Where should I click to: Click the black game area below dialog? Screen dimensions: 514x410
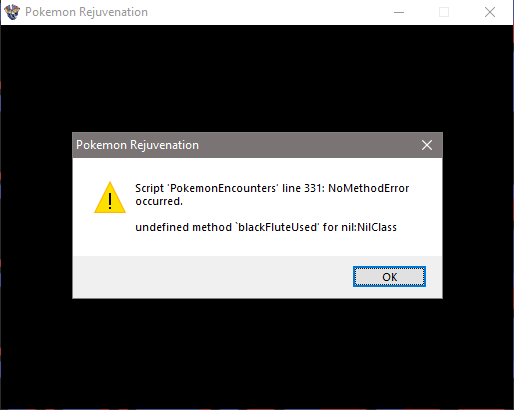point(257,353)
